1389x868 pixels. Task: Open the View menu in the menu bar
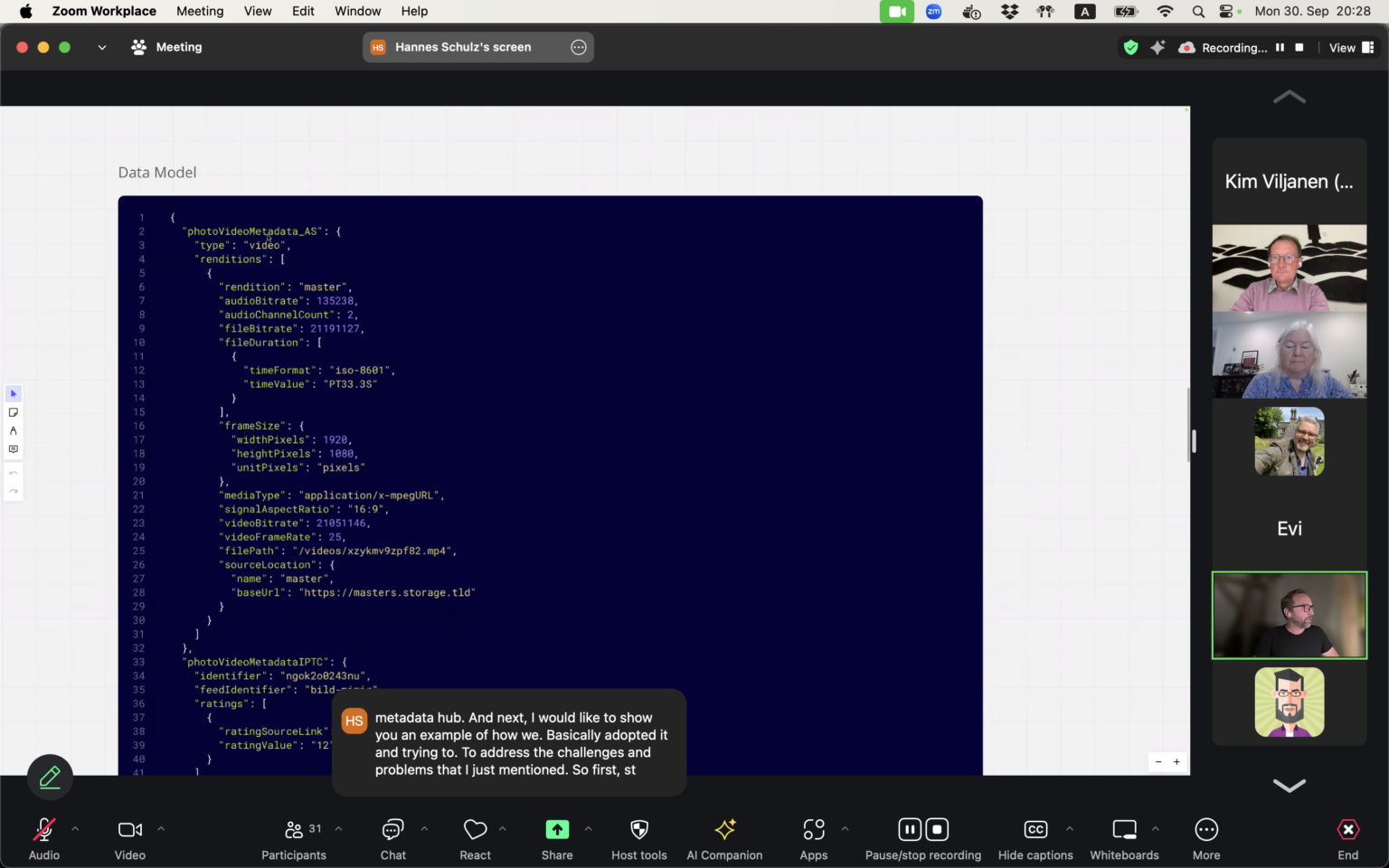[258, 11]
